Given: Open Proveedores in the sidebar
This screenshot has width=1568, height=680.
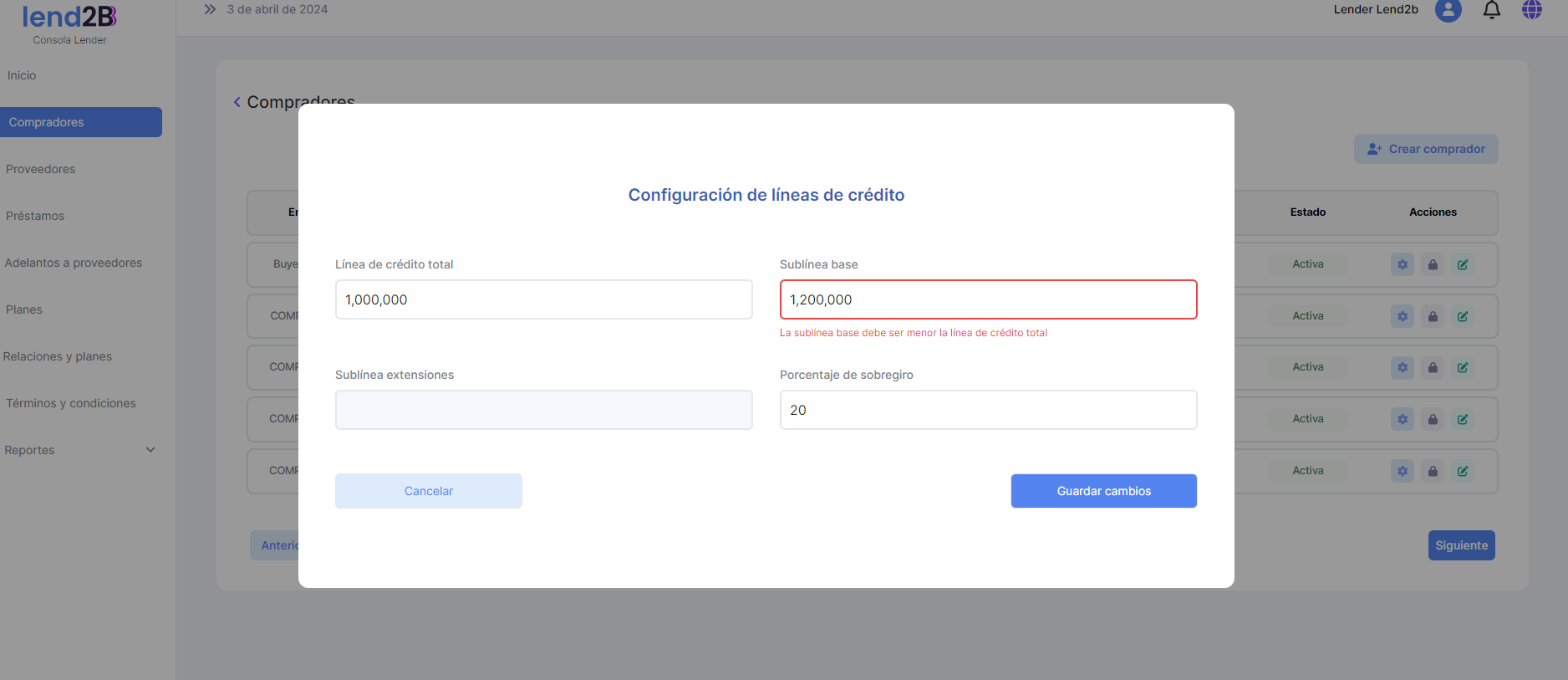Looking at the screenshot, I should (41, 169).
